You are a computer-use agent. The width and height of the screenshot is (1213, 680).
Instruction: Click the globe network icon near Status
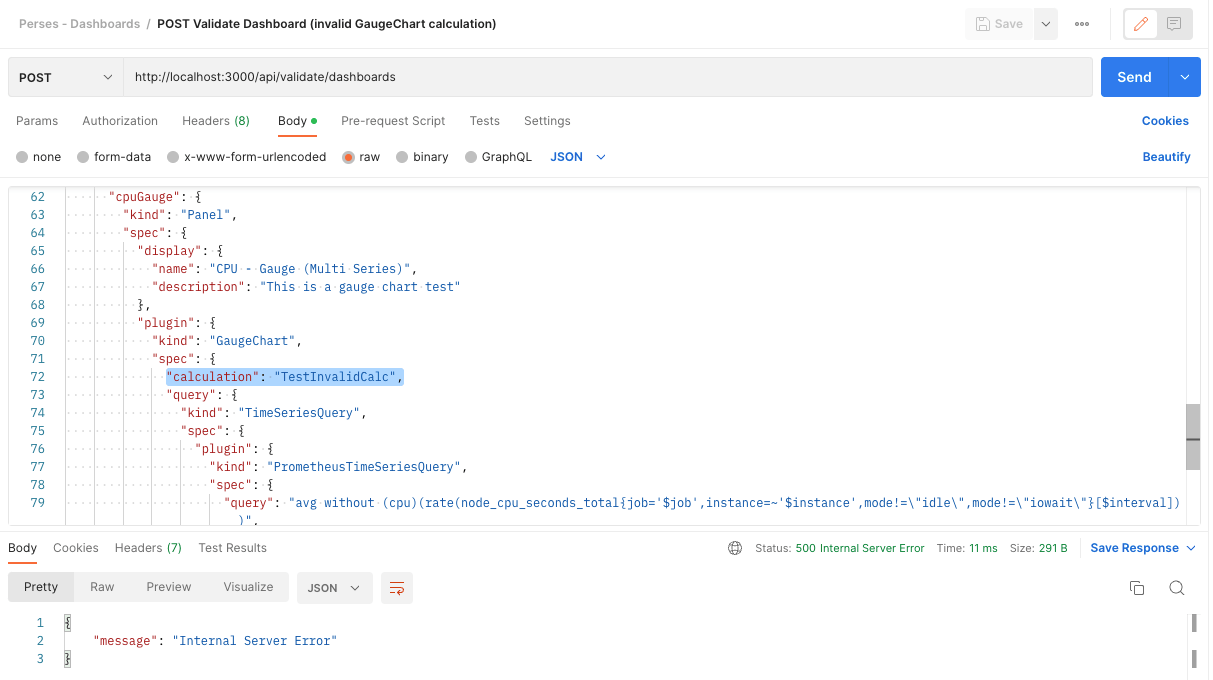(735, 548)
